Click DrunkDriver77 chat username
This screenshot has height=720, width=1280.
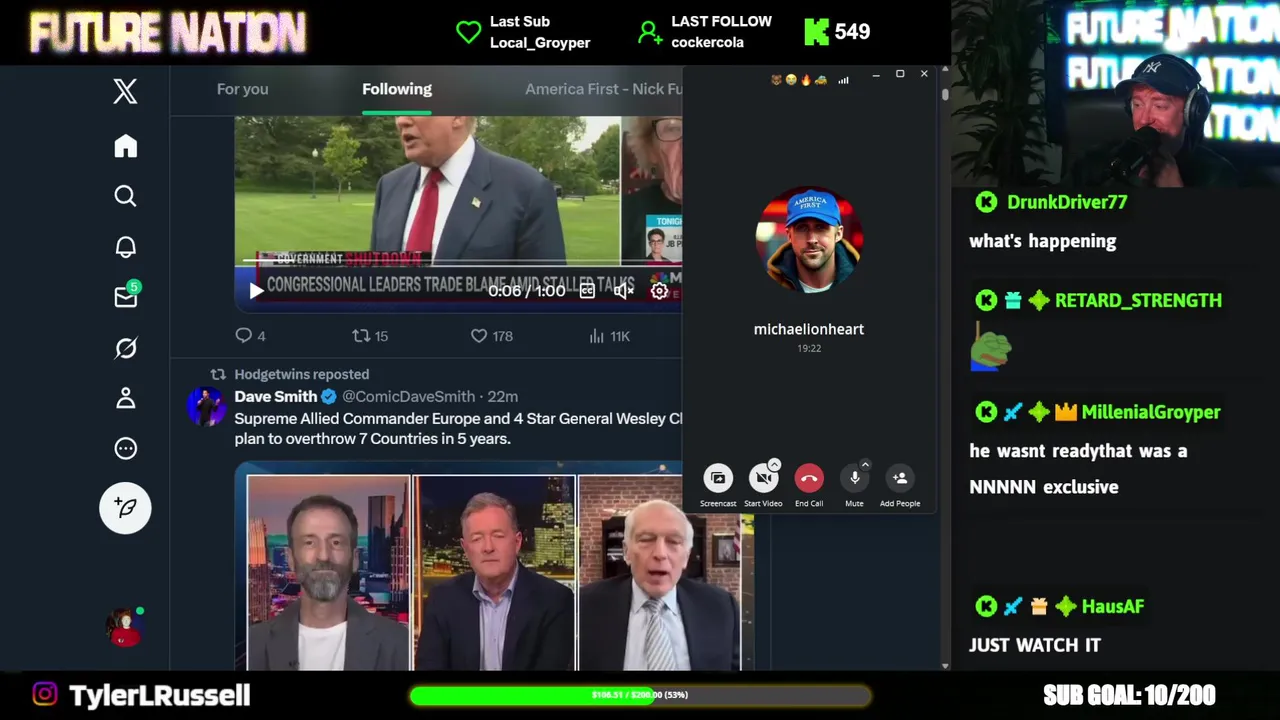(1067, 202)
